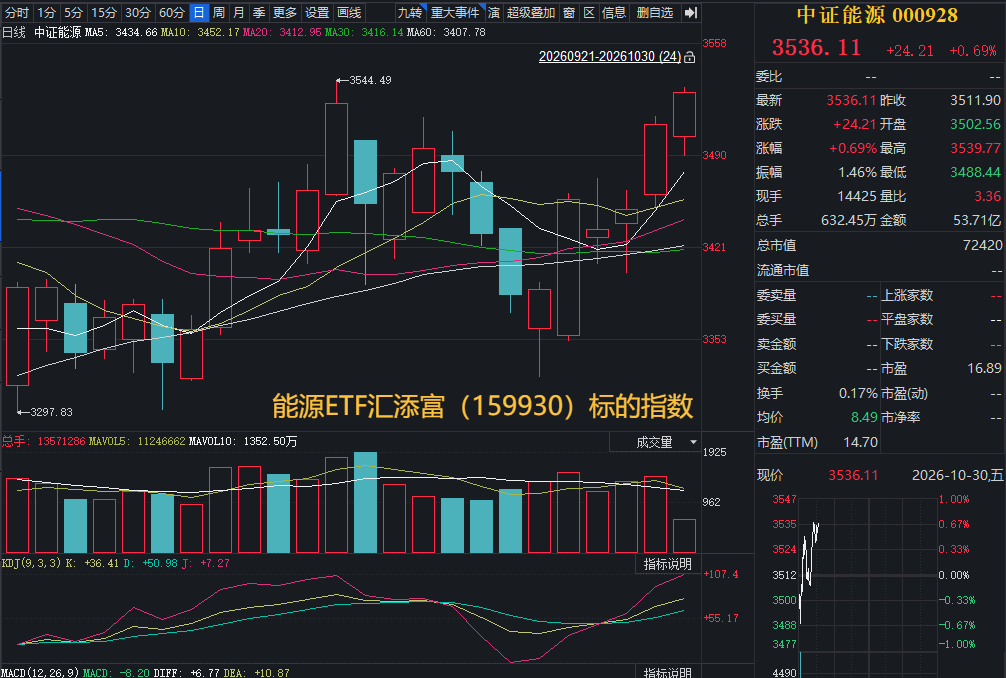This screenshot has width=1006, height=678.
Task: Switch to the 周 weekly chart
Action: coord(219,12)
